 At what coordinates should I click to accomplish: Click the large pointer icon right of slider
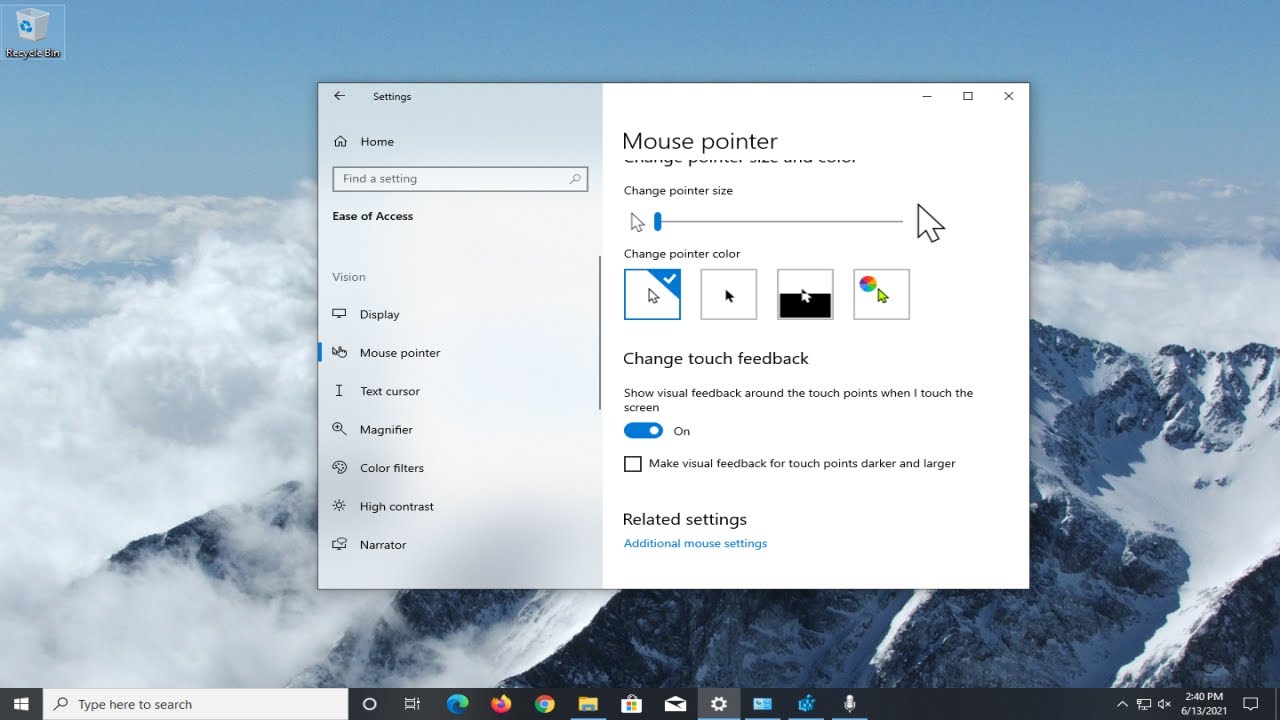930,223
